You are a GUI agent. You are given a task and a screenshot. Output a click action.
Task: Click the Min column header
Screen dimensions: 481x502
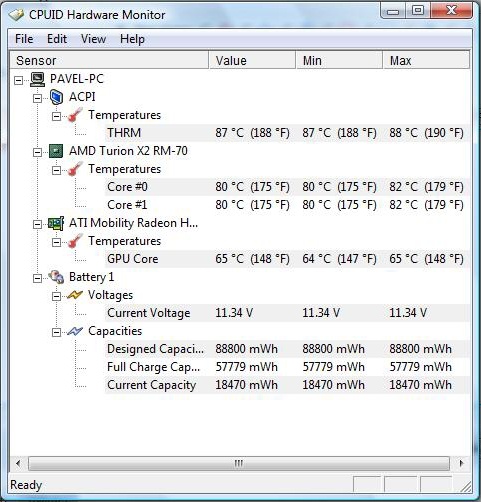tap(339, 60)
